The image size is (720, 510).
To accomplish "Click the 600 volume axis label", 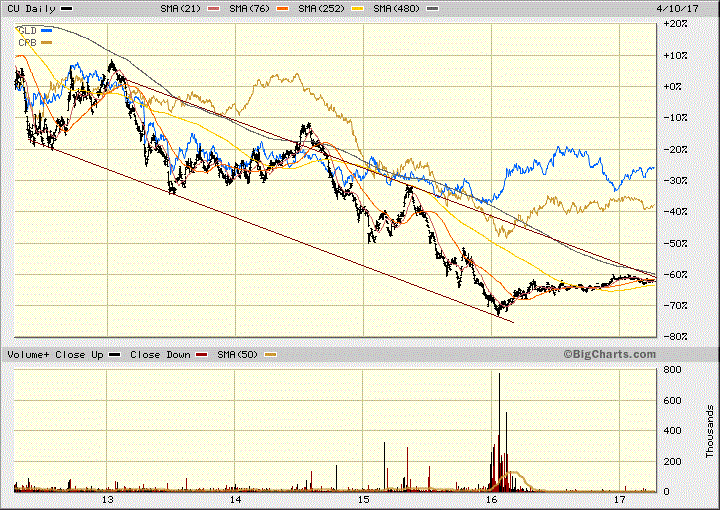I will (672, 400).
